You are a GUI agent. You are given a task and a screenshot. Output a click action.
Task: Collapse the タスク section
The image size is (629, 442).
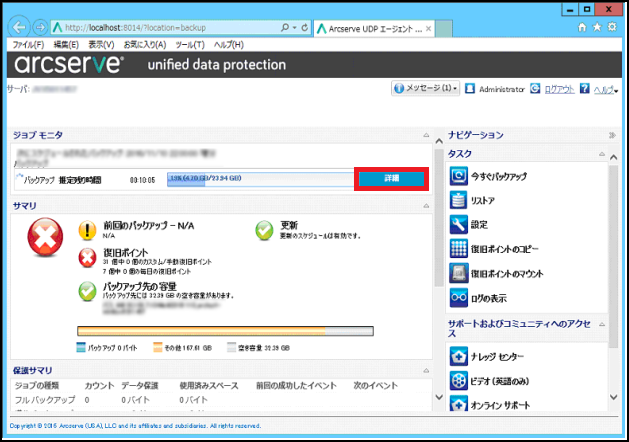pyautogui.click(x=602, y=154)
